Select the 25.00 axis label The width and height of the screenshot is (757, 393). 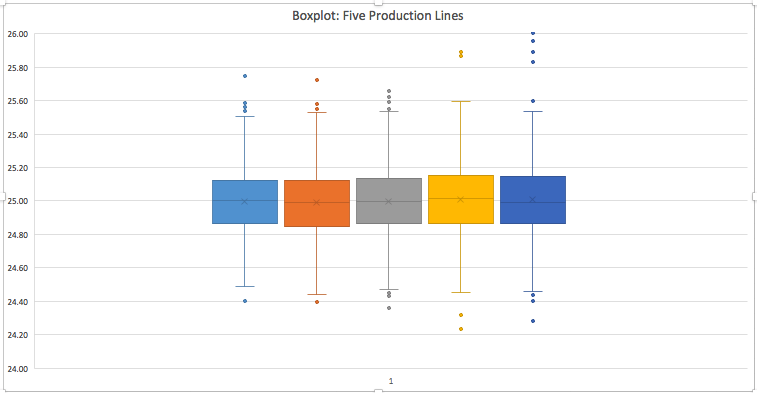pos(18,201)
